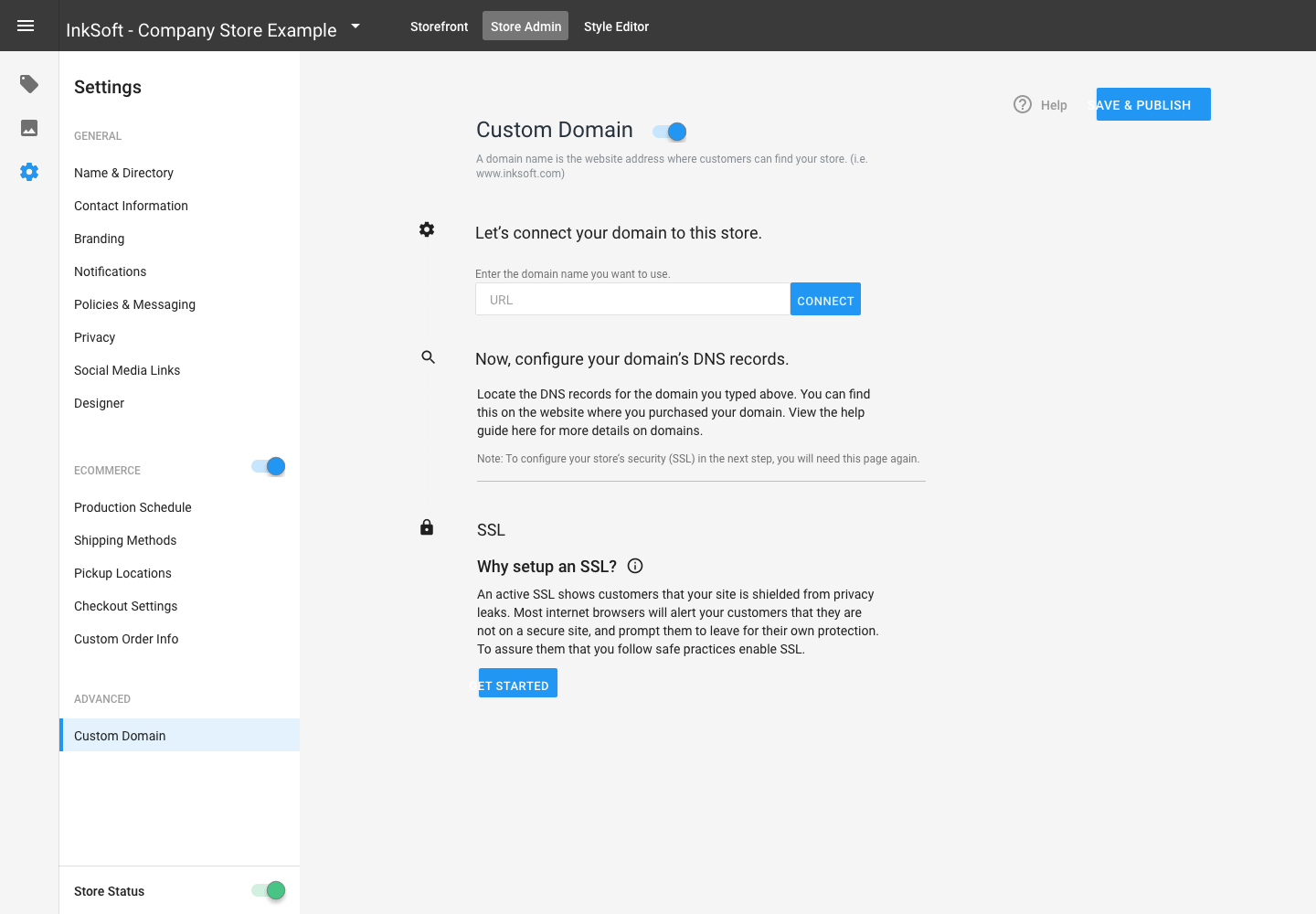Click the magnifier icon next to DNS section
This screenshot has height=914, width=1316.
tap(427, 357)
